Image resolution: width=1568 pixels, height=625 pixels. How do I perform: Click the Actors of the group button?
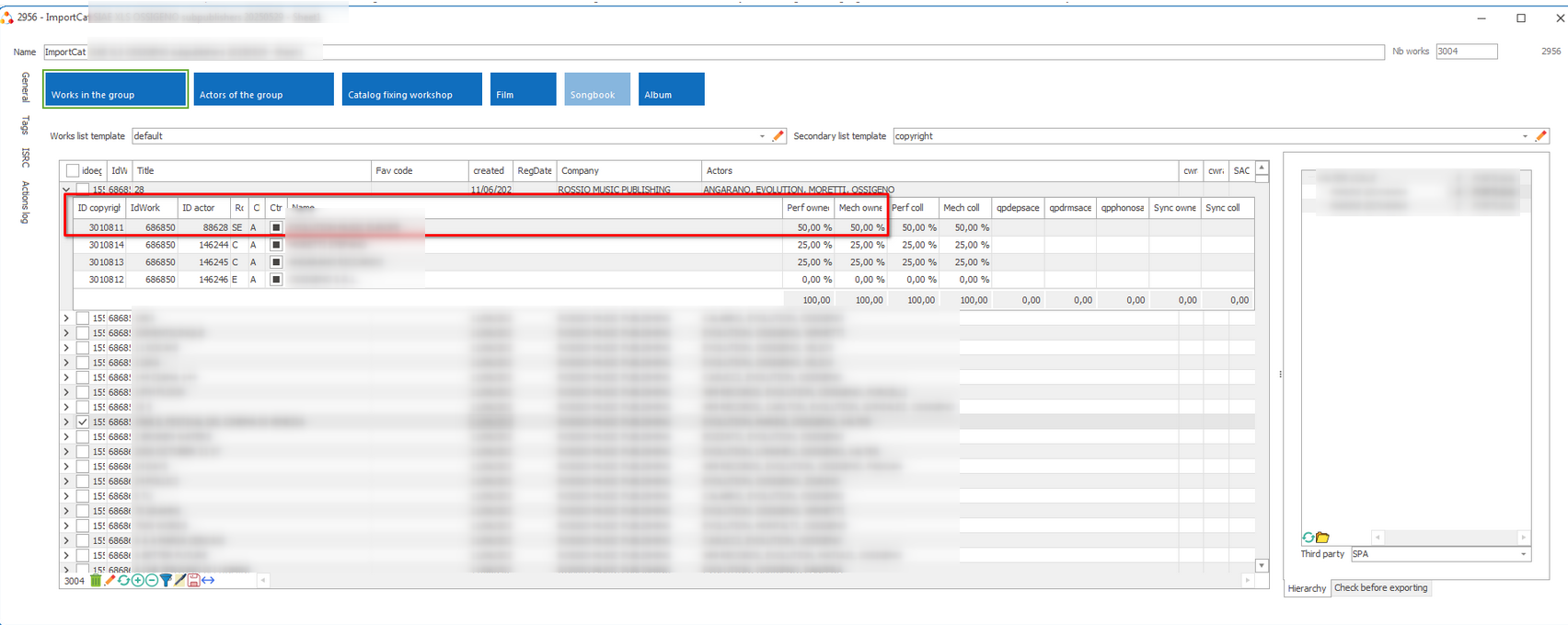(263, 90)
